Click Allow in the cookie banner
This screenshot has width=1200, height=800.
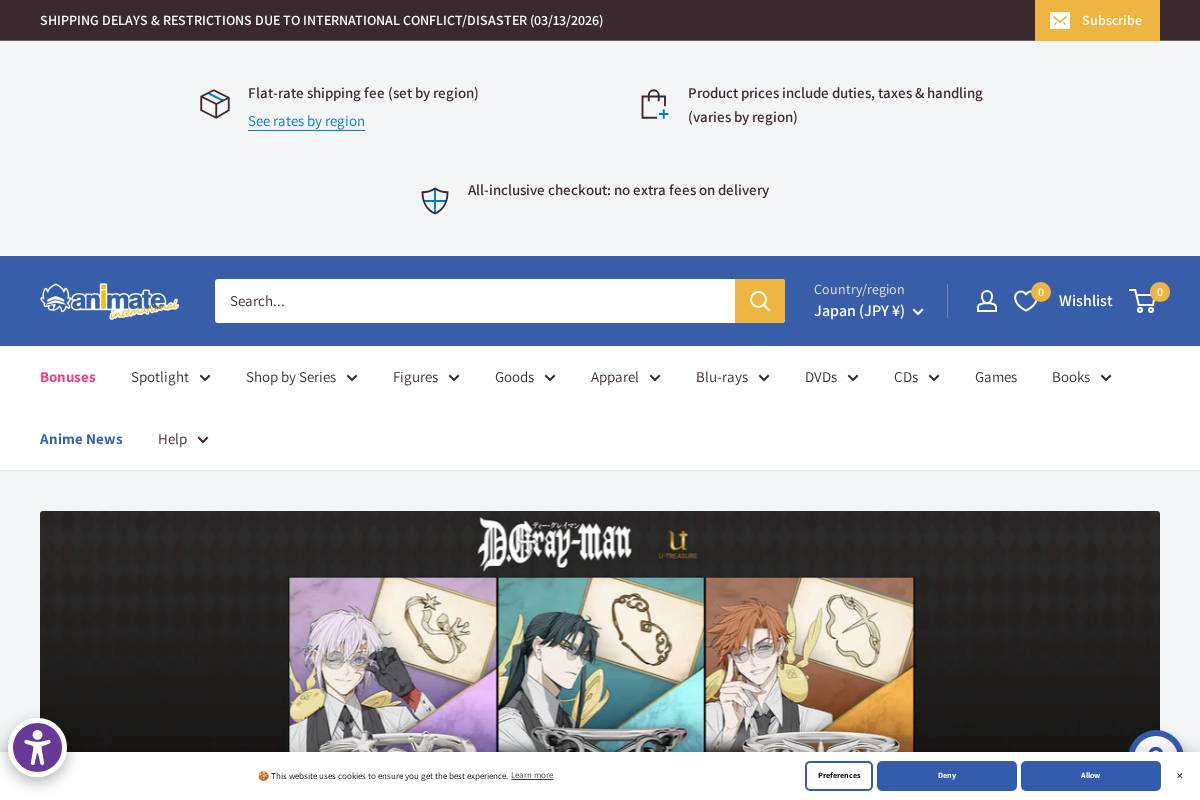(1091, 776)
